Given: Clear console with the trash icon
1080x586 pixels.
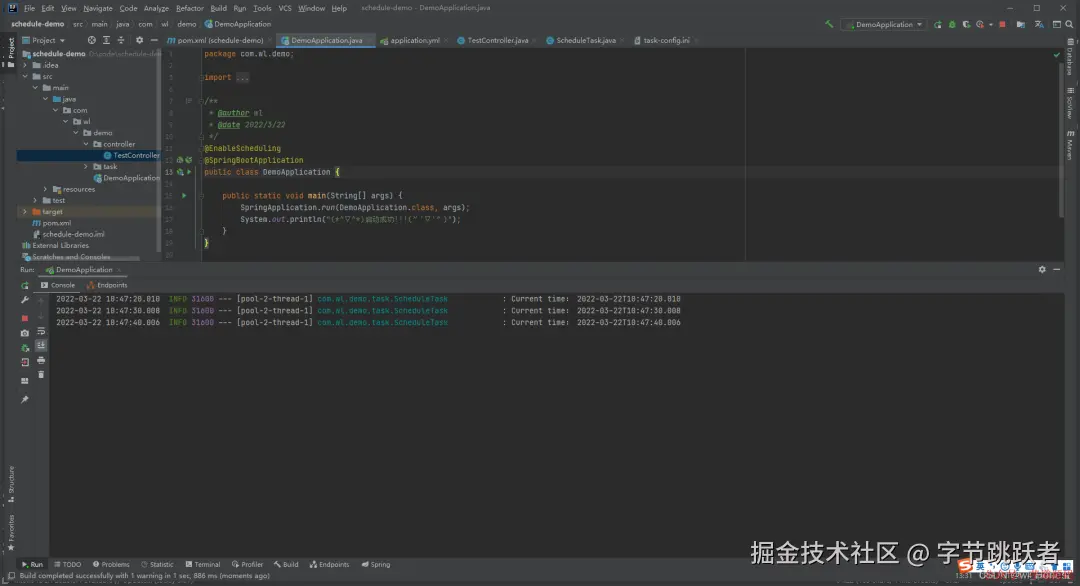Looking at the screenshot, I should pyautogui.click(x=41, y=374).
